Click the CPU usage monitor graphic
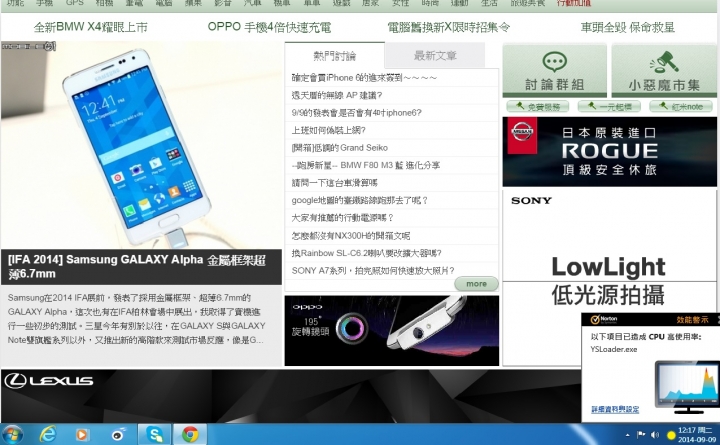This screenshot has width=720, height=445. pyautogui.click(x=687, y=387)
